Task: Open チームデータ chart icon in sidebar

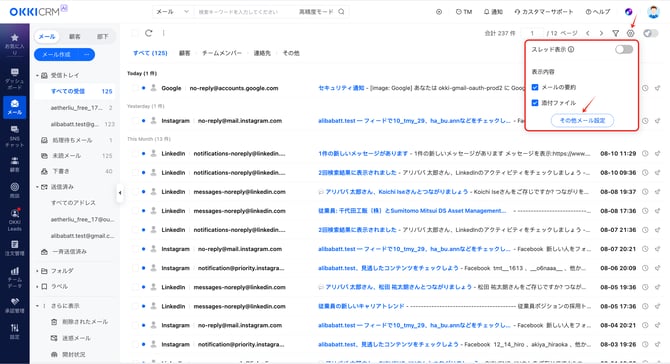Action: pos(15,277)
